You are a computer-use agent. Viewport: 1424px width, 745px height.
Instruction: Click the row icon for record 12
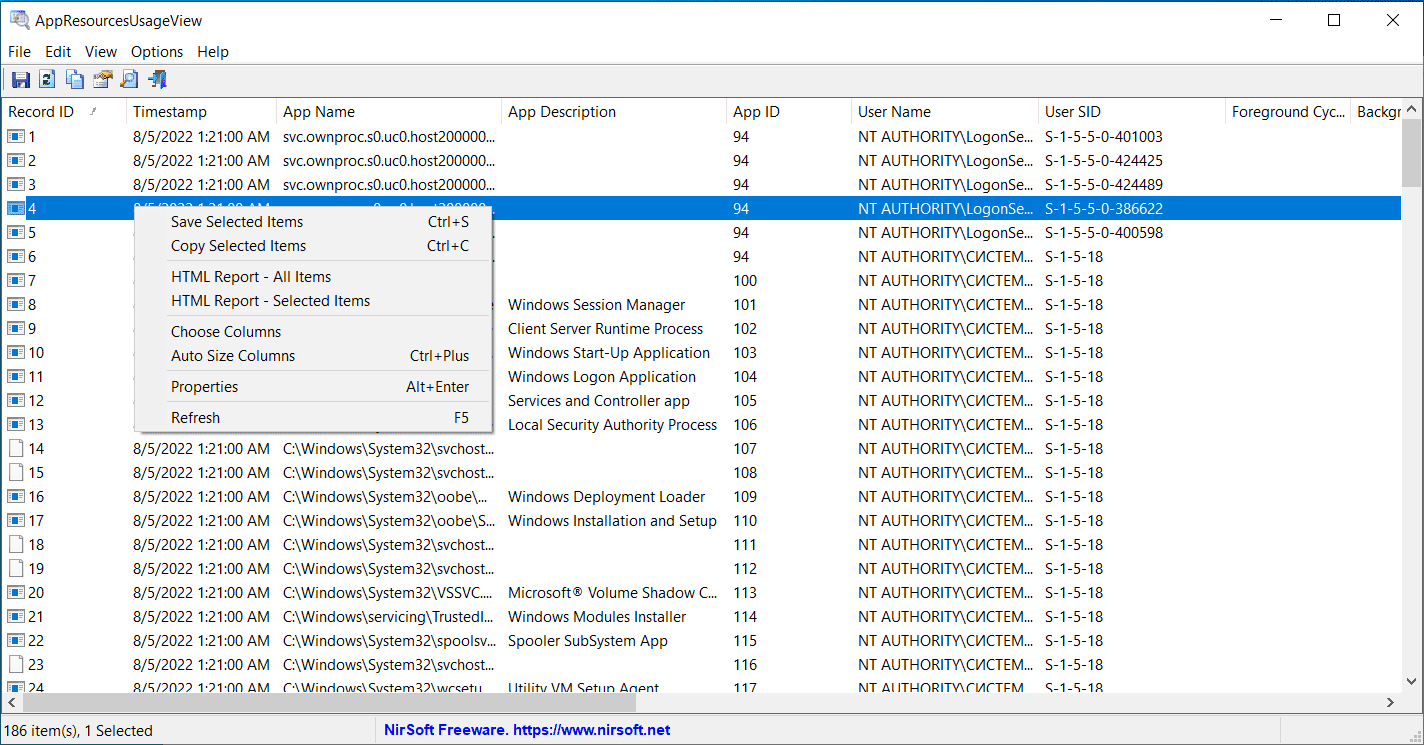16,401
